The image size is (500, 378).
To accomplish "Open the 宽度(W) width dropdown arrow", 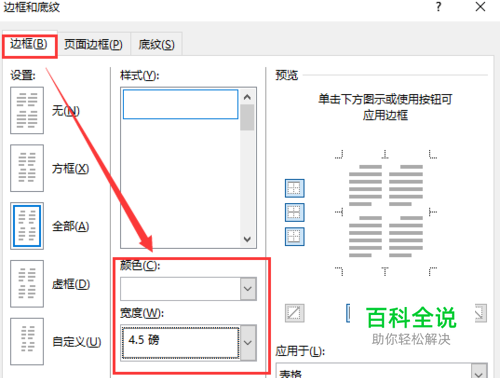I will [248, 343].
